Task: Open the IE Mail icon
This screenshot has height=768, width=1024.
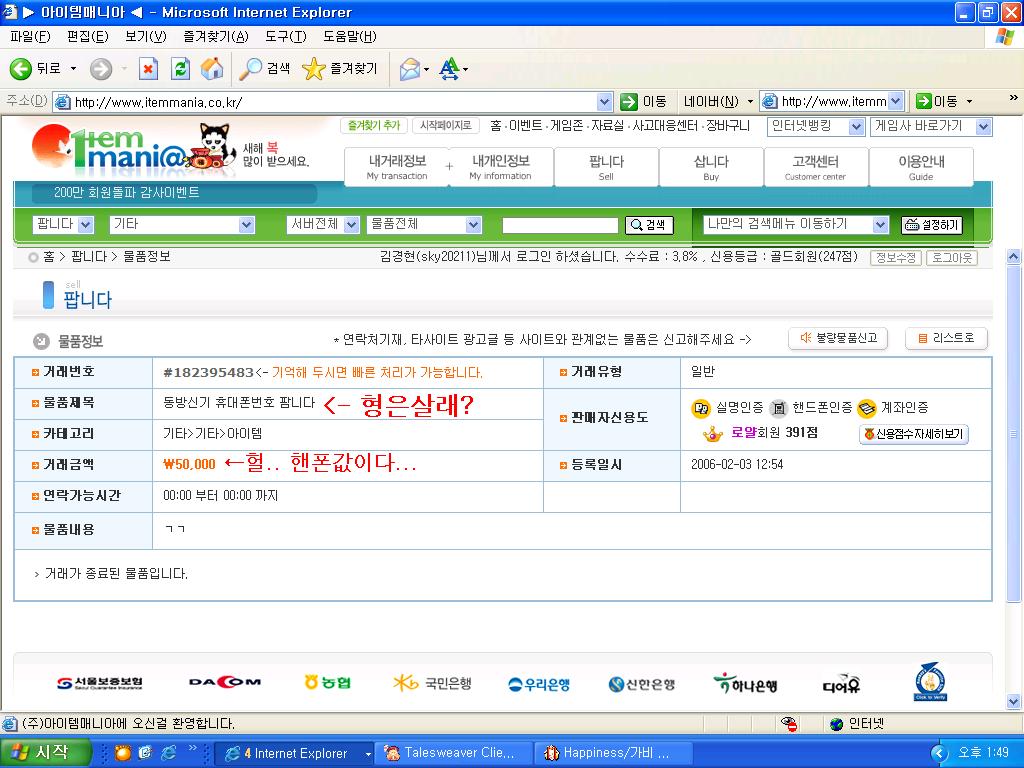Action: coord(409,68)
